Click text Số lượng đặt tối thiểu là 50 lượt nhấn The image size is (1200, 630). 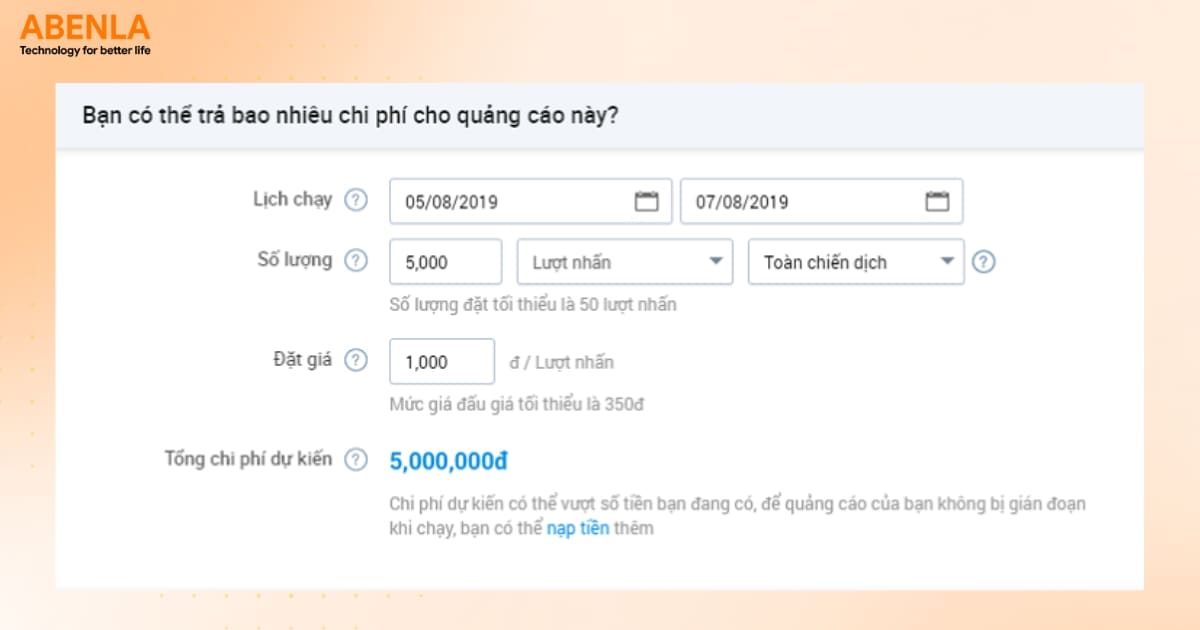point(533,305)
